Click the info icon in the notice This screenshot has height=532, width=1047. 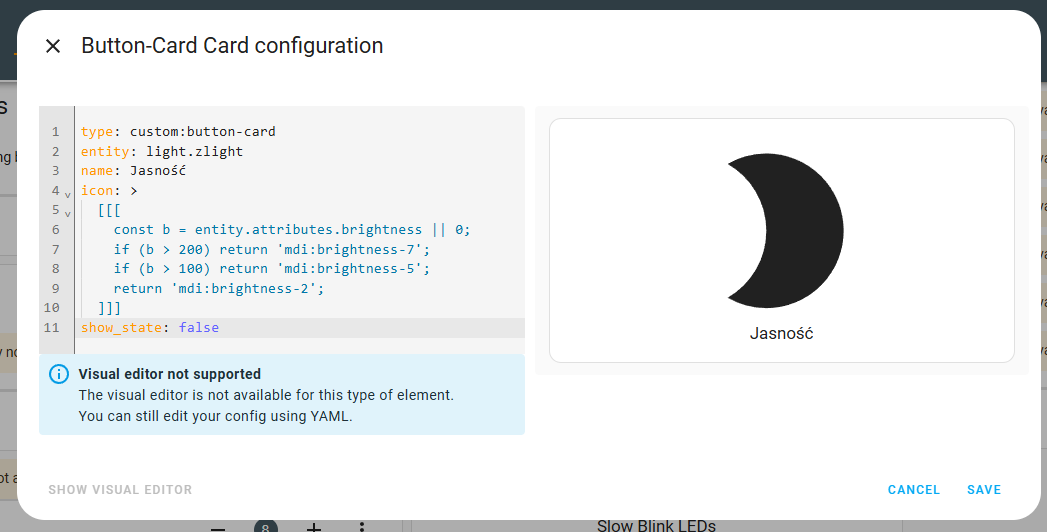click(59, 374)
